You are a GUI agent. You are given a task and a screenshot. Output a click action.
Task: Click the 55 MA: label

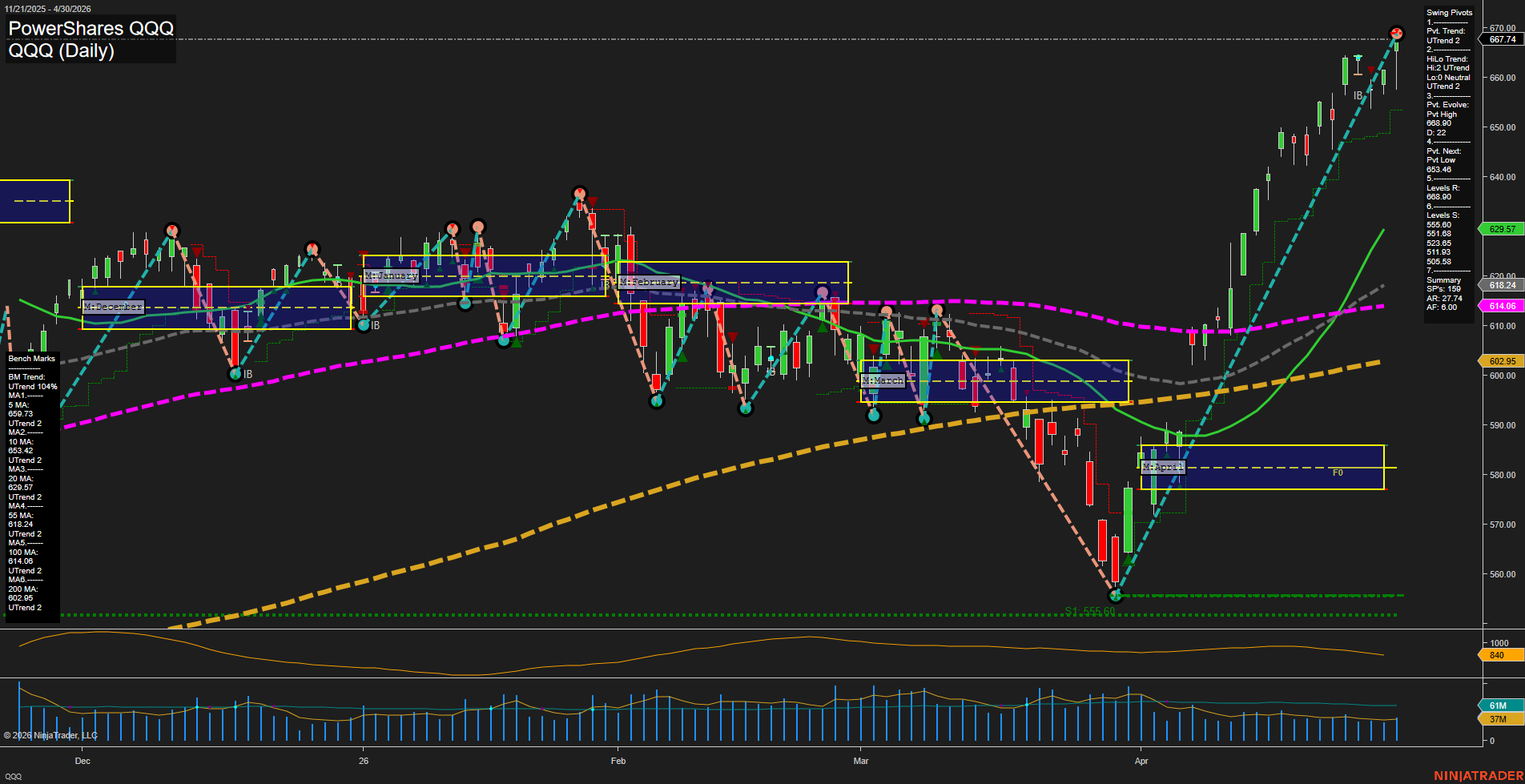tap(21, 516)
